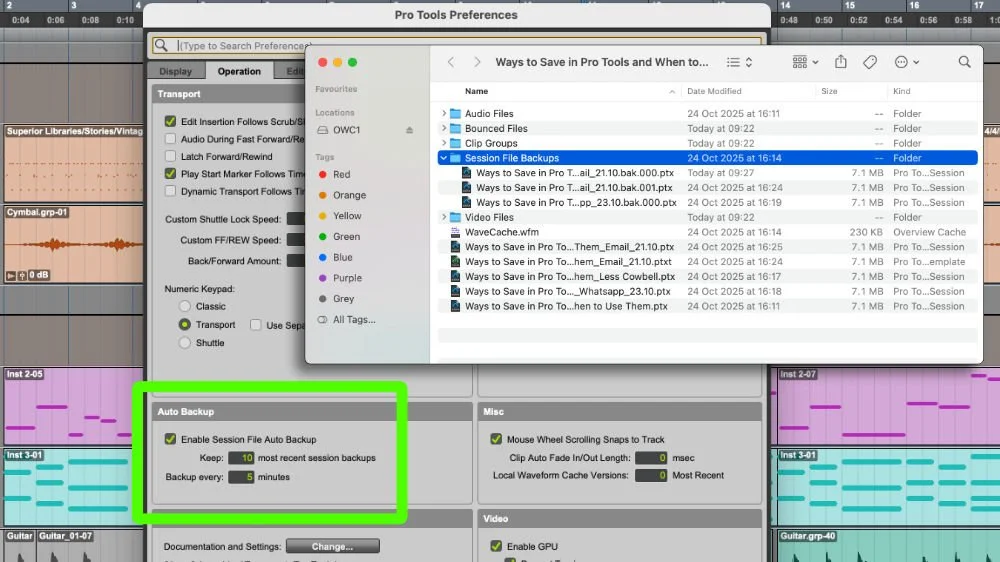1000x562 pixels.
Task: Select the Red tag
Action: (x=341, y=174)
